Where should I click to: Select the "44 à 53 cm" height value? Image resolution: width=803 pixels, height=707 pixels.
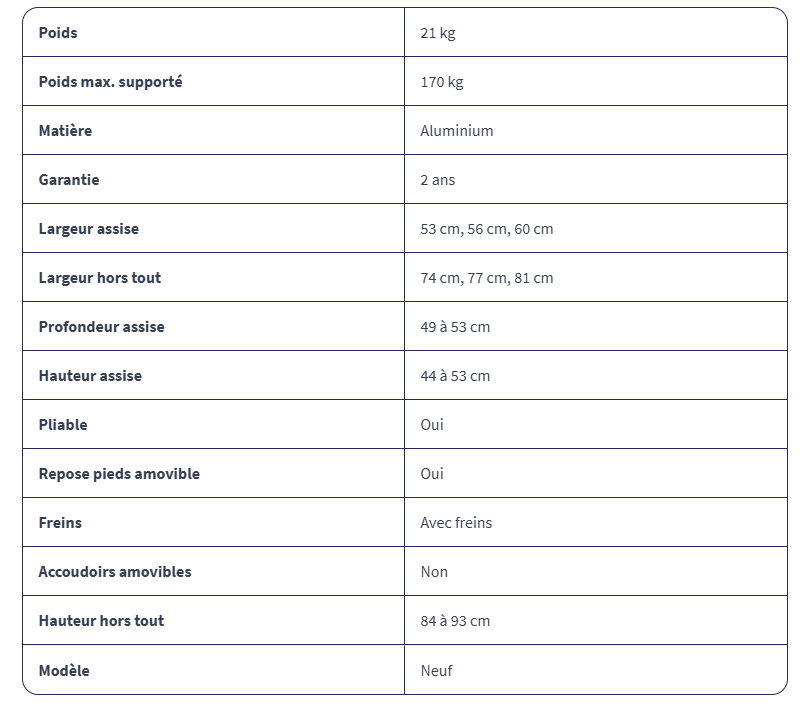(x=455, y=376)
